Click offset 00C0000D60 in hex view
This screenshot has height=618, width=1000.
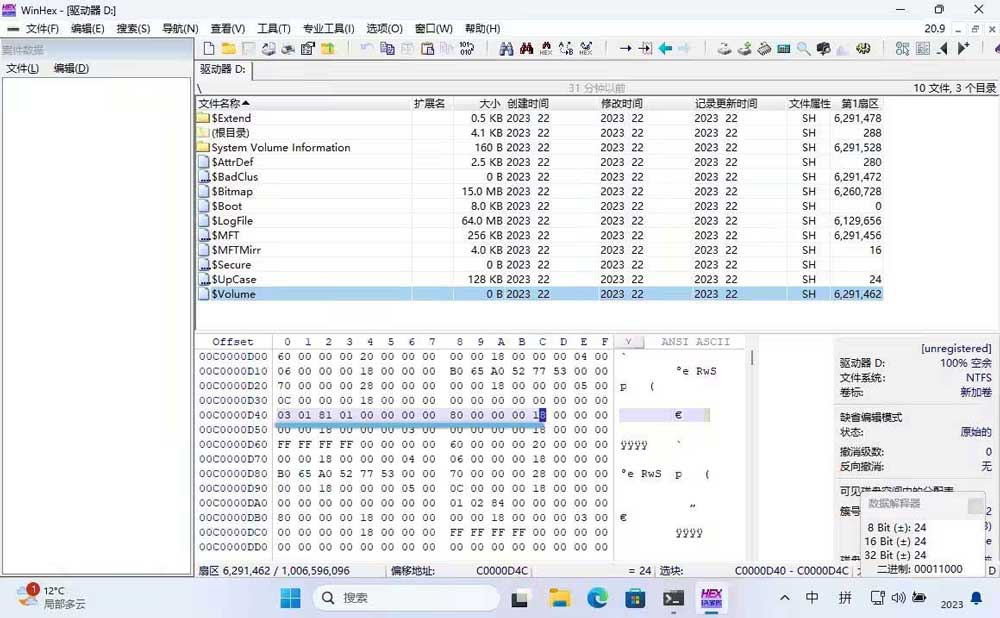[233, 445]
